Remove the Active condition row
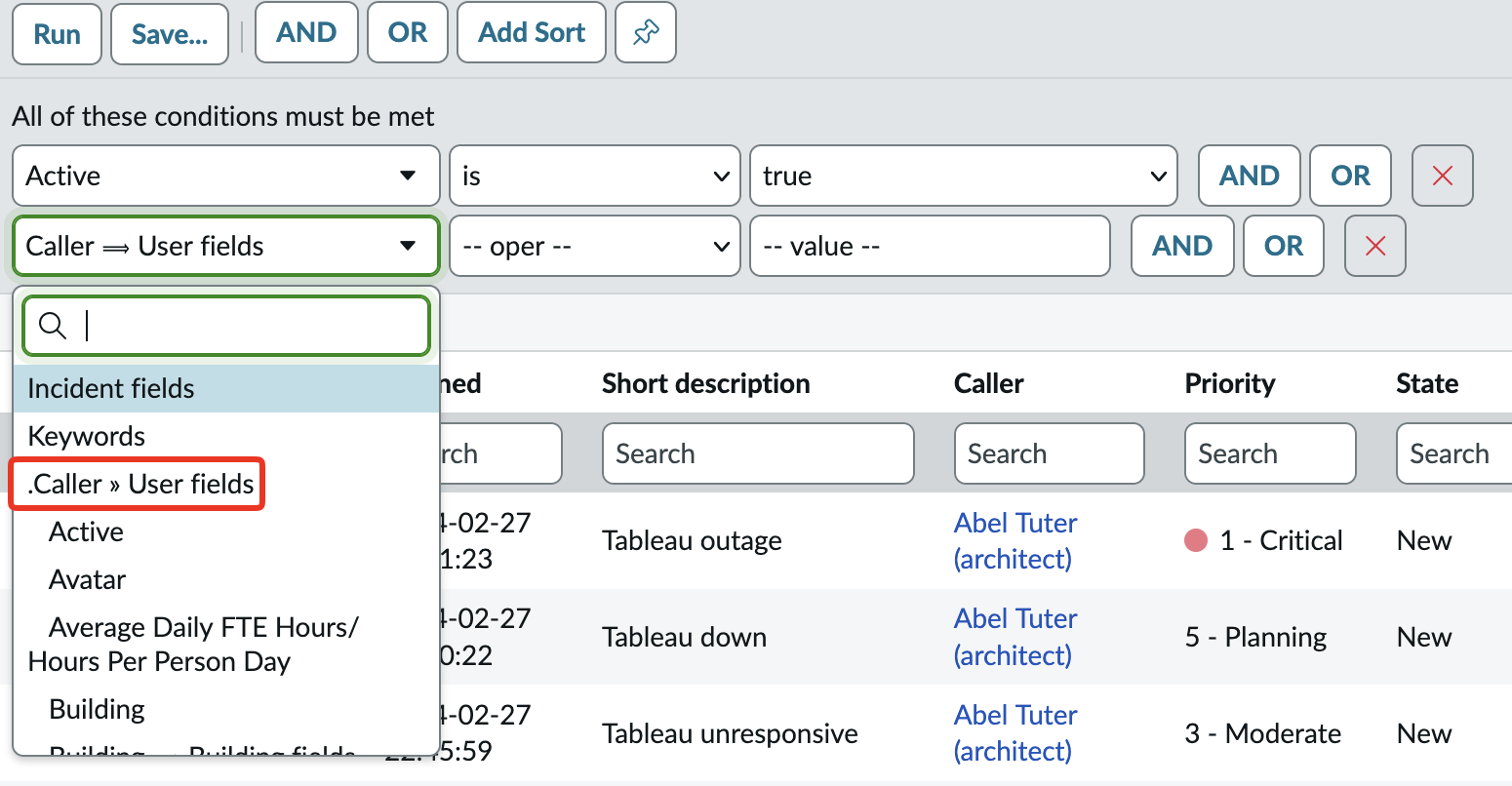Viewport: 1512px width, 786px height. (x=1442, y=176)
